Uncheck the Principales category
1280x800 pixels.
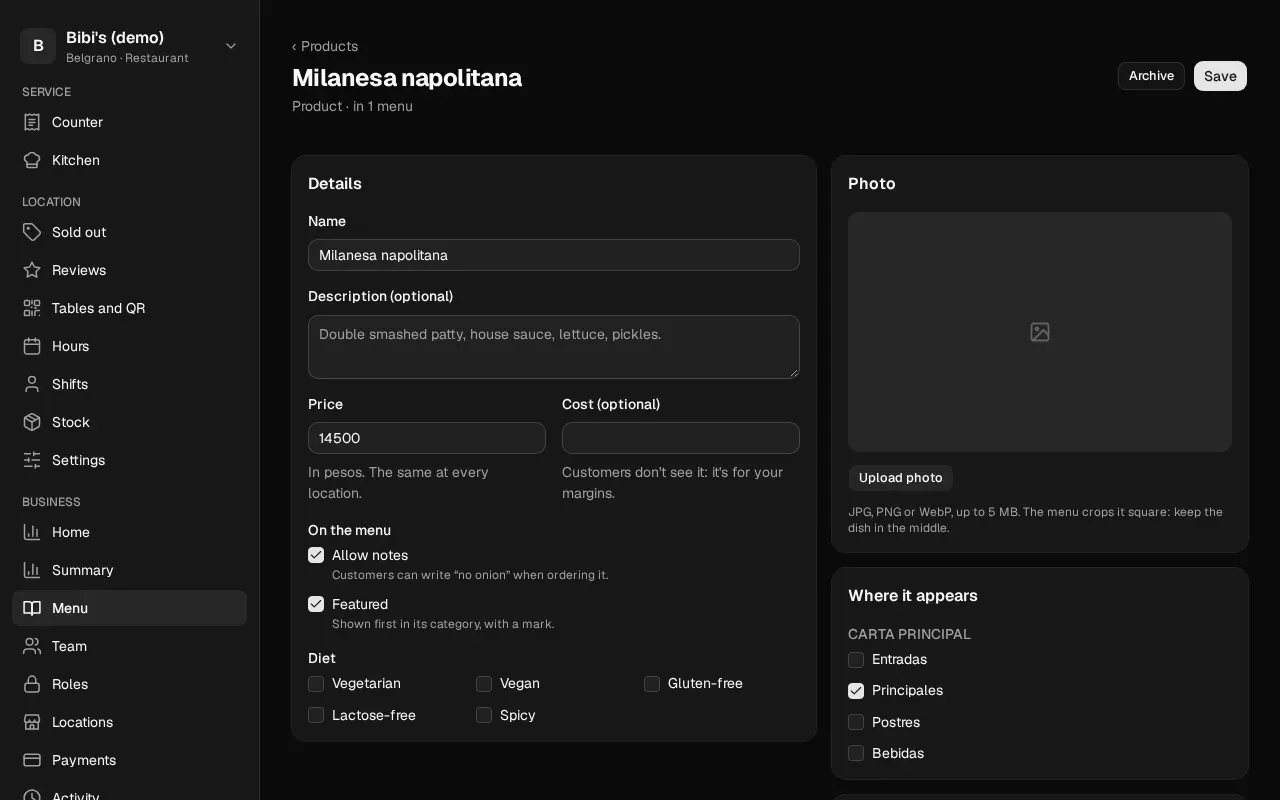click(x=856, y=691)
